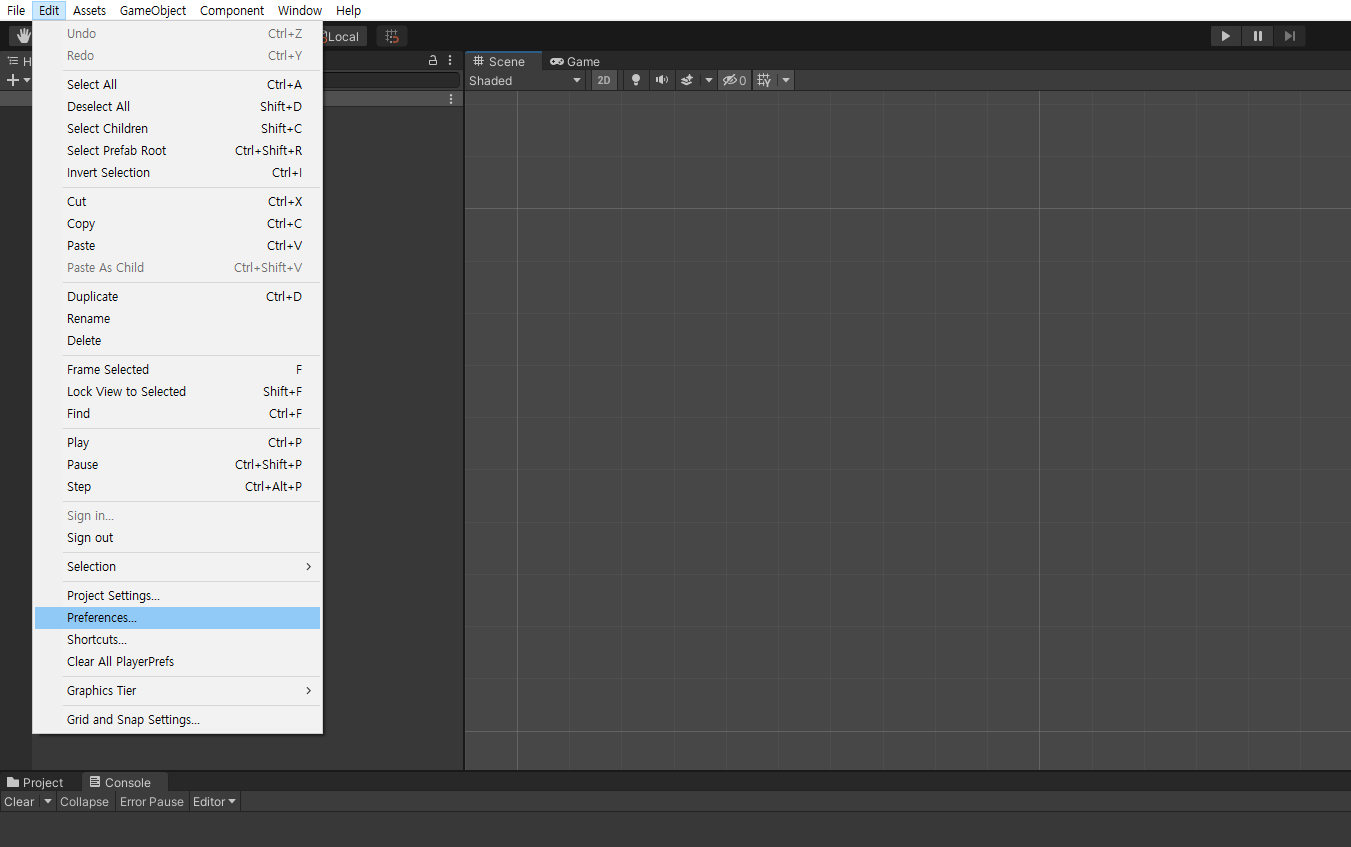1351x847 pixels.
Task: Open the kebab menu on the Hierarchy scene row
Action: click(x=451, y=99)
